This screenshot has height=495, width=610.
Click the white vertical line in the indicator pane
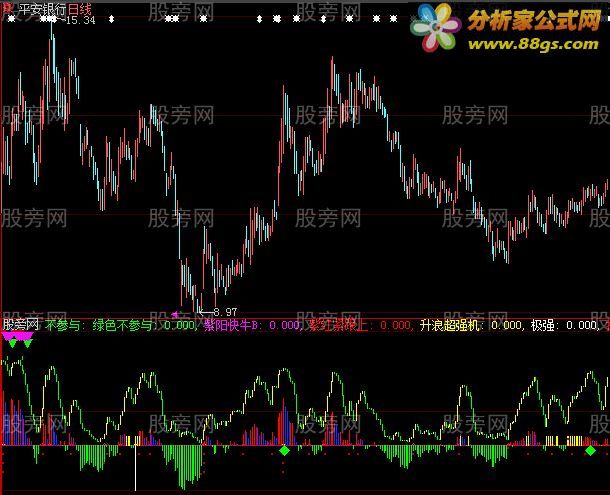coord(135,469)
